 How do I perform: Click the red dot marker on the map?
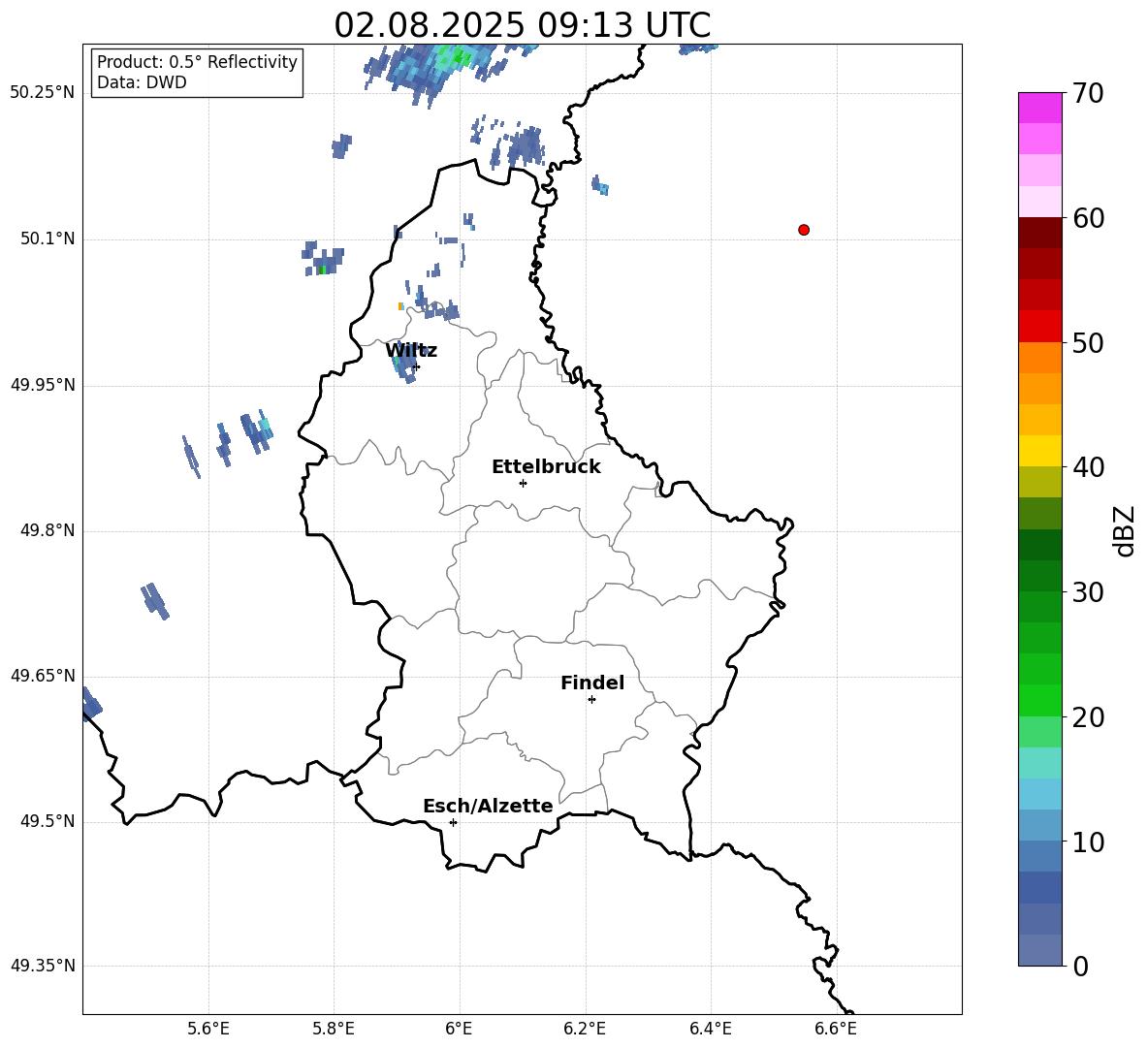tap(804, 230)
